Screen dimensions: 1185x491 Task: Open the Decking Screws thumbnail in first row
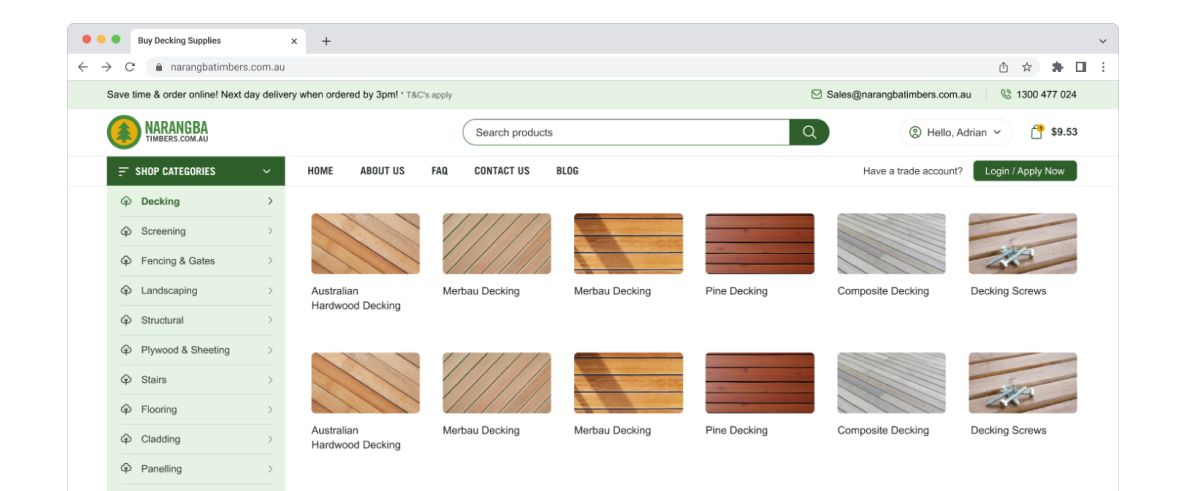(x=1022, y=244)
